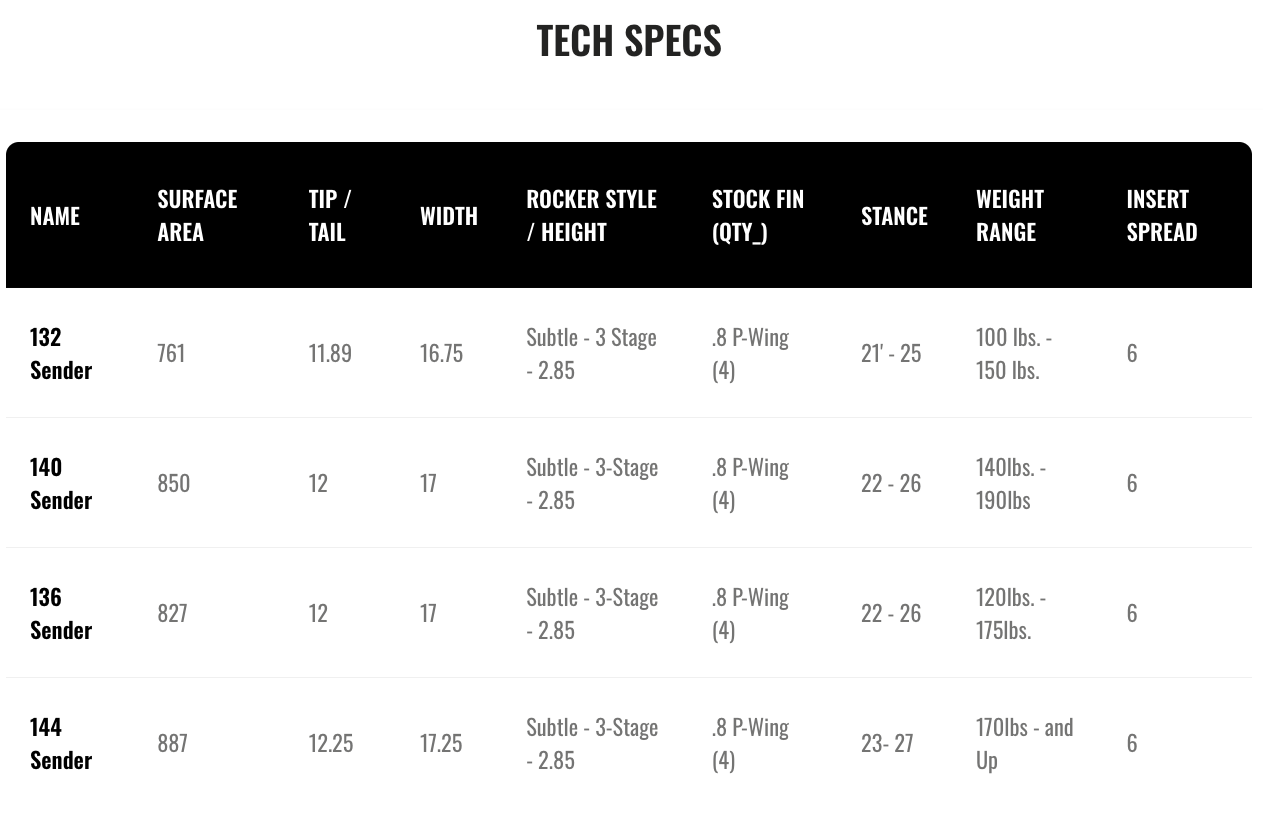The image size is (1263, 824).
Task: Click the TECH SPECS heading
Action: click(628, 41)
